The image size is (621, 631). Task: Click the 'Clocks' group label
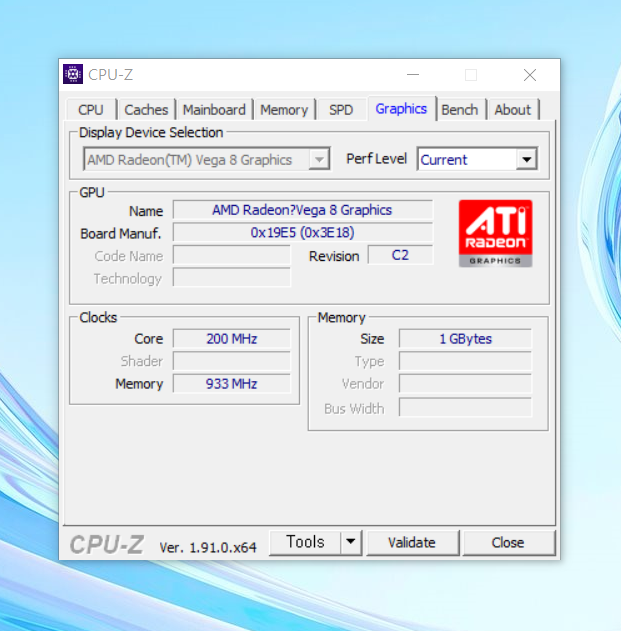[x=98, y=318]
